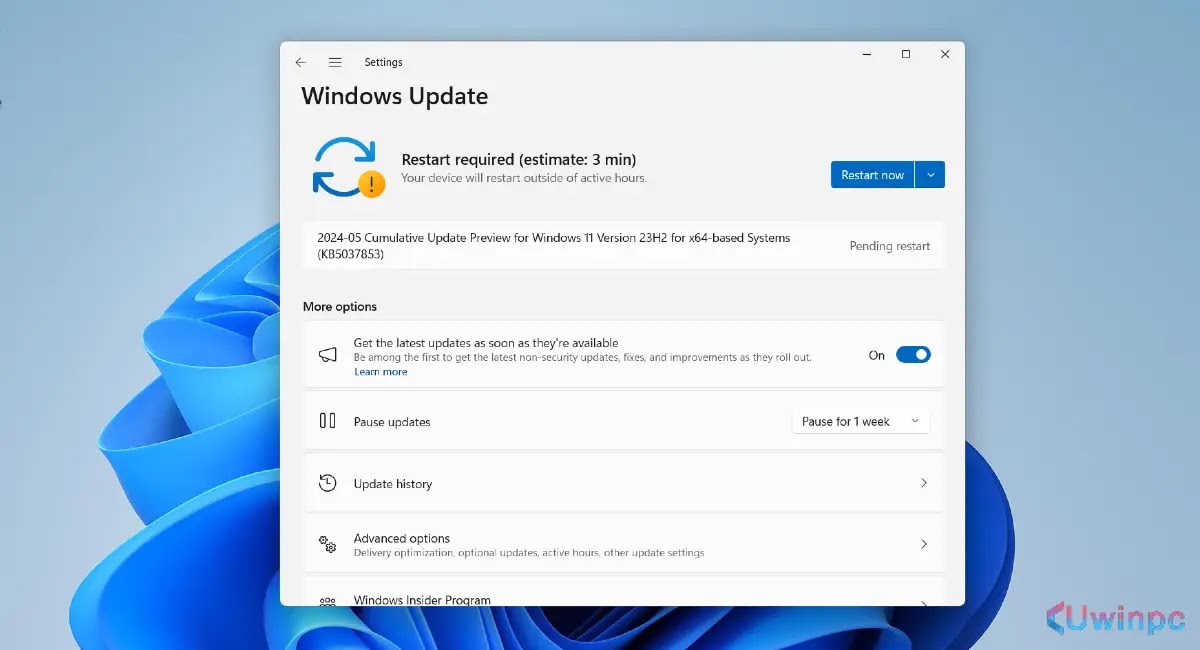Turn off the latest updates toggle
Viewport: 1200px width, 650px height.
point(913,355)
